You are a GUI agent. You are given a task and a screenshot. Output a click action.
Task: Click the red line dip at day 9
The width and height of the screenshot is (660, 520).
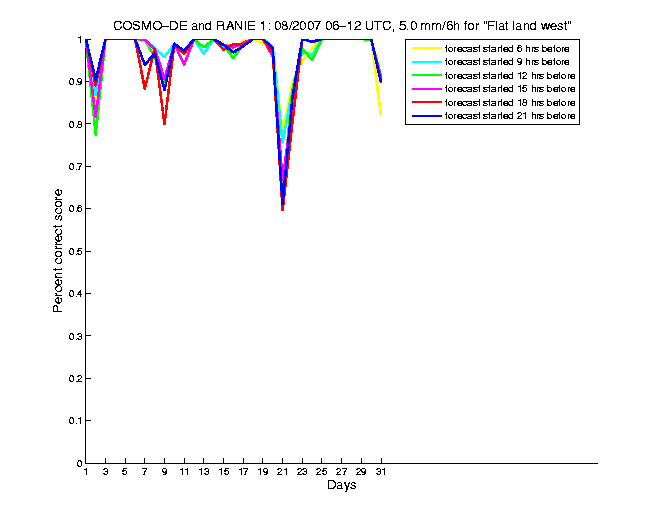coord(164,123)
